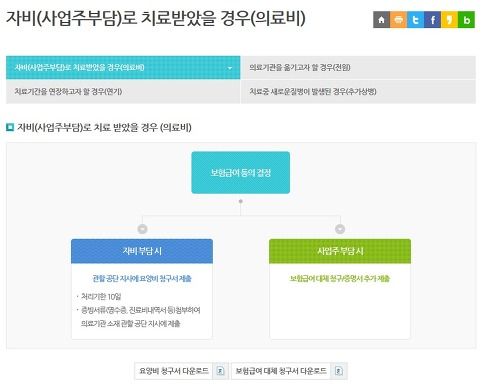The image size is (500, 384).
Task: Click the arrow circle above 사업주 부담 시
Action: coord(340,229)
